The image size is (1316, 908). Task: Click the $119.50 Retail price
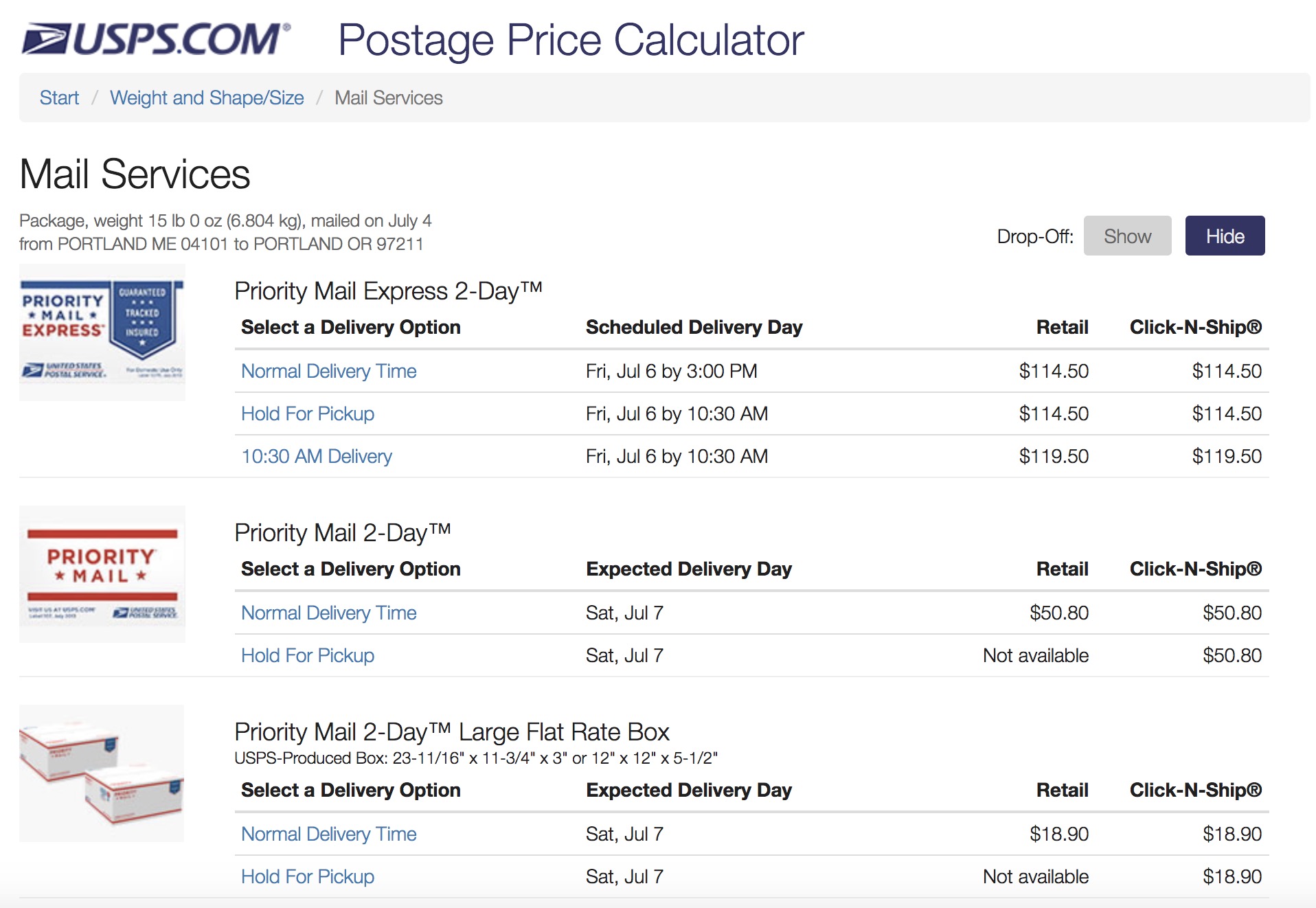1054,456
